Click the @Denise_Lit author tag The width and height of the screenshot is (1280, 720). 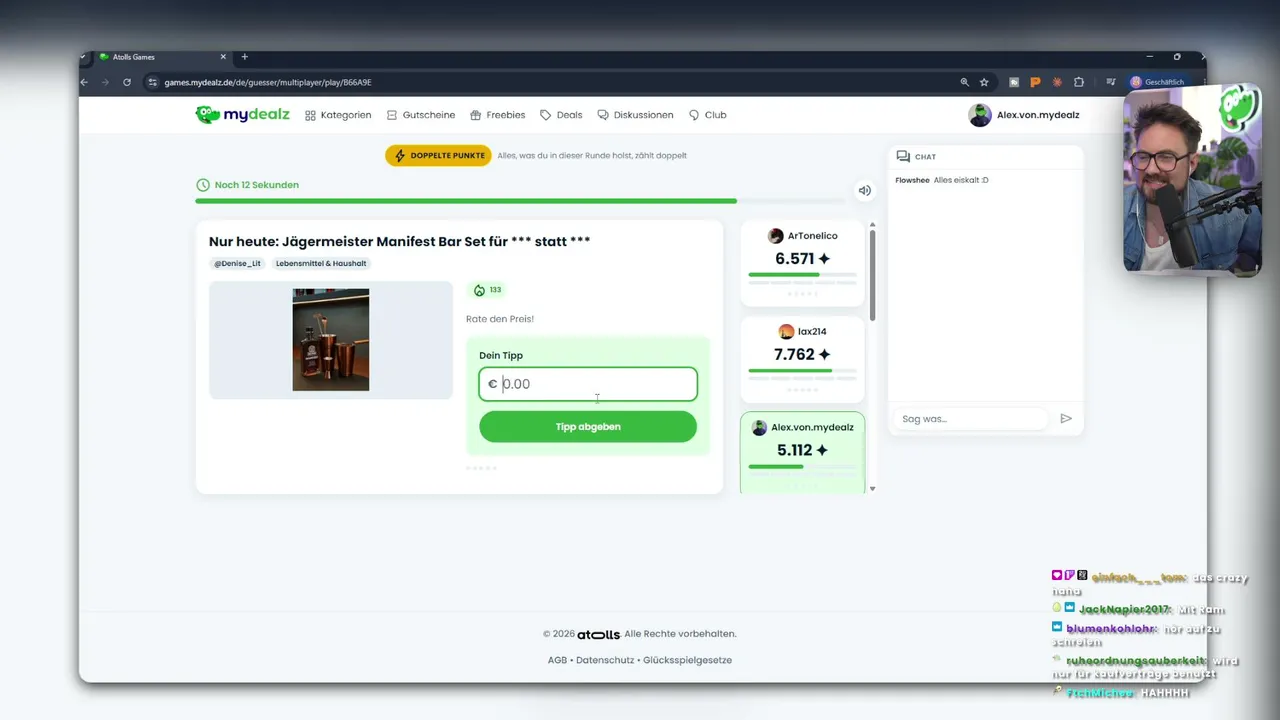pos(237,264)
